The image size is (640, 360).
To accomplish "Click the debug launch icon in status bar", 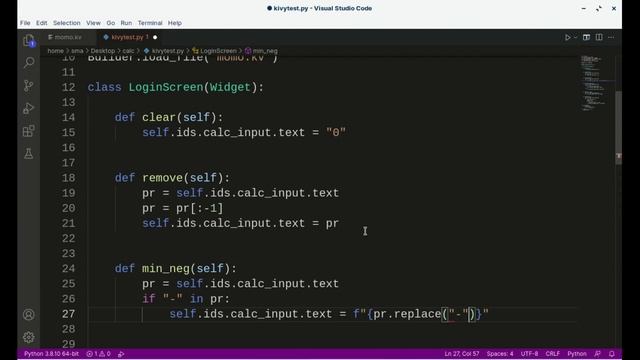I will tap(121, 354).
